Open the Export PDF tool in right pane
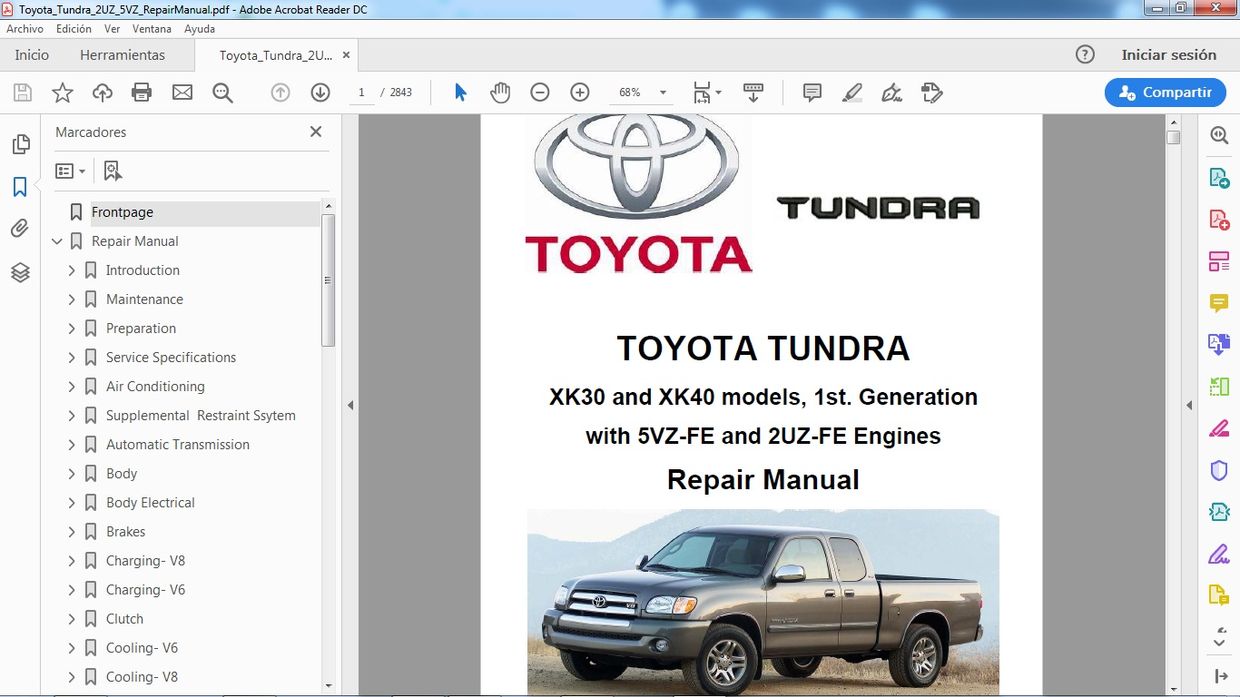1240x697 pixels. click(x=1219, y=178)
